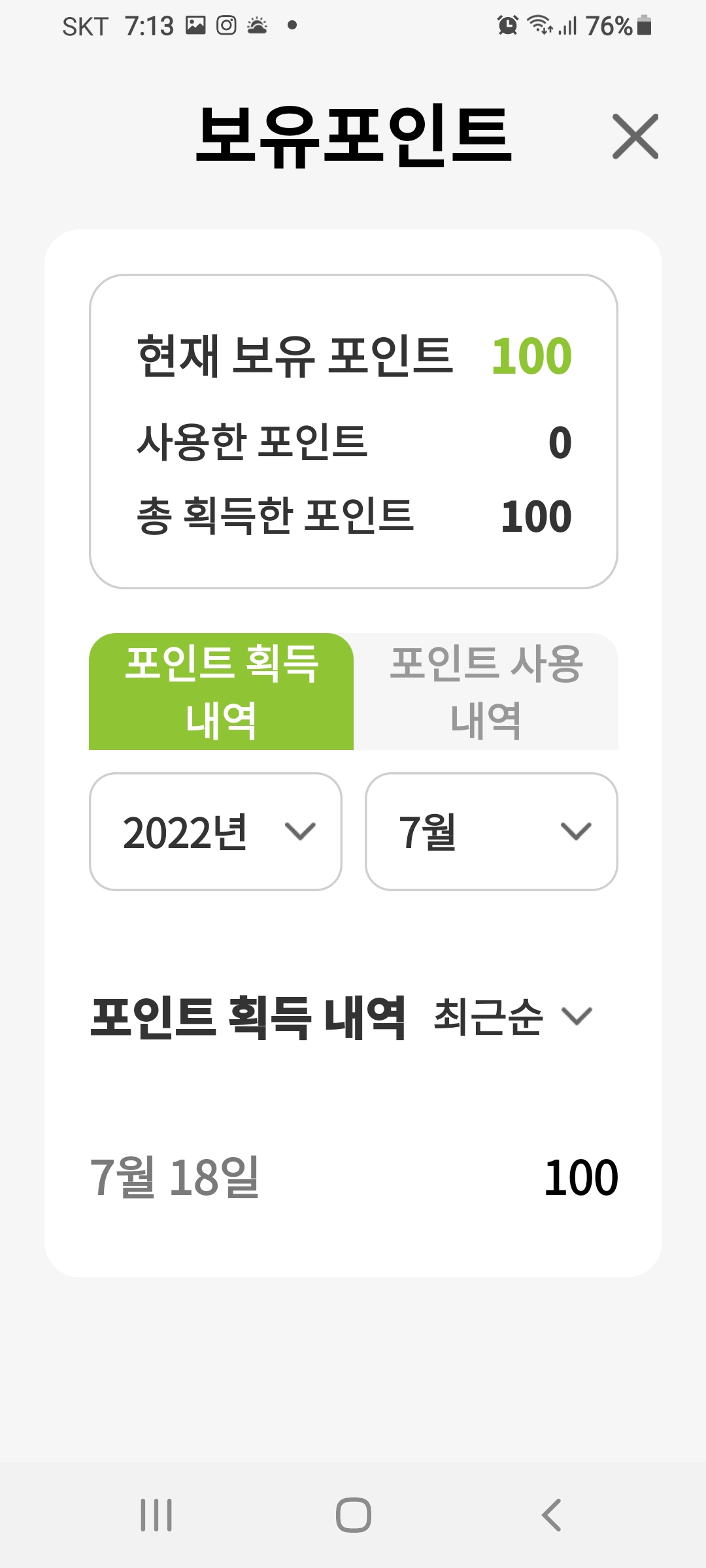Tap the Instagram notification icon
This screenshot has height=1568, width=706.
[226, 25]
